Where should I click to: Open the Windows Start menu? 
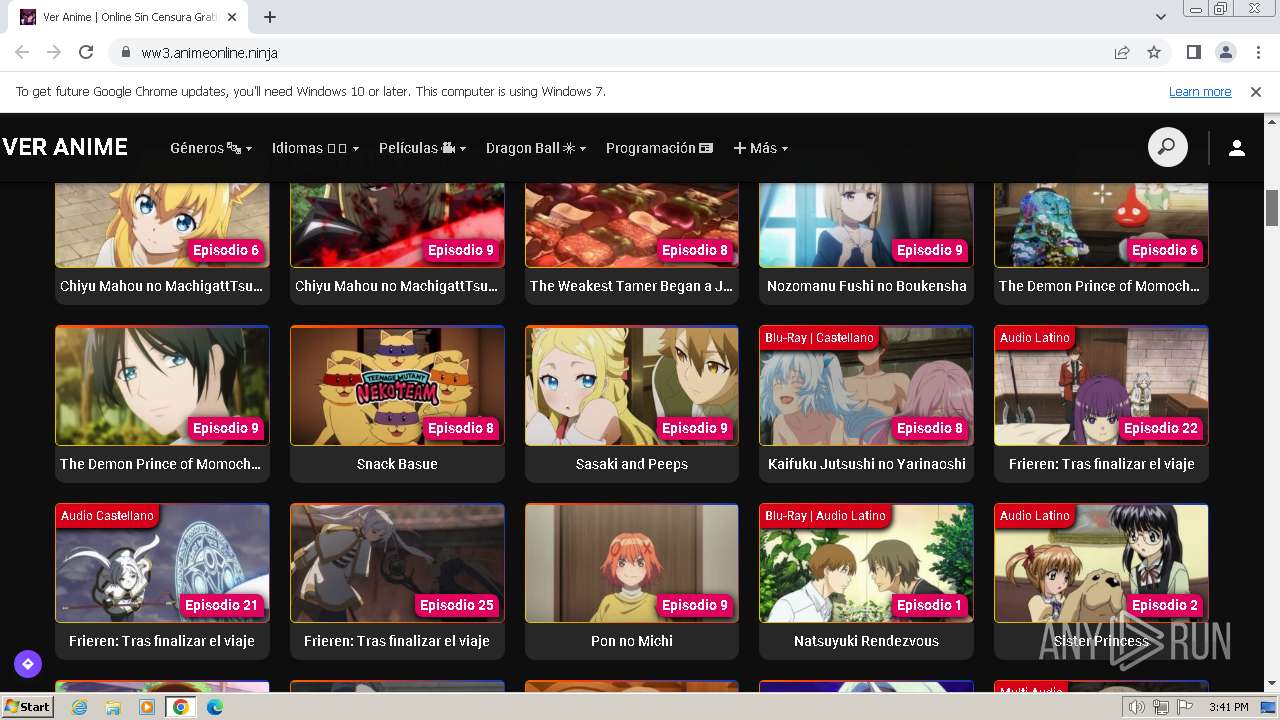click(27, 707)
